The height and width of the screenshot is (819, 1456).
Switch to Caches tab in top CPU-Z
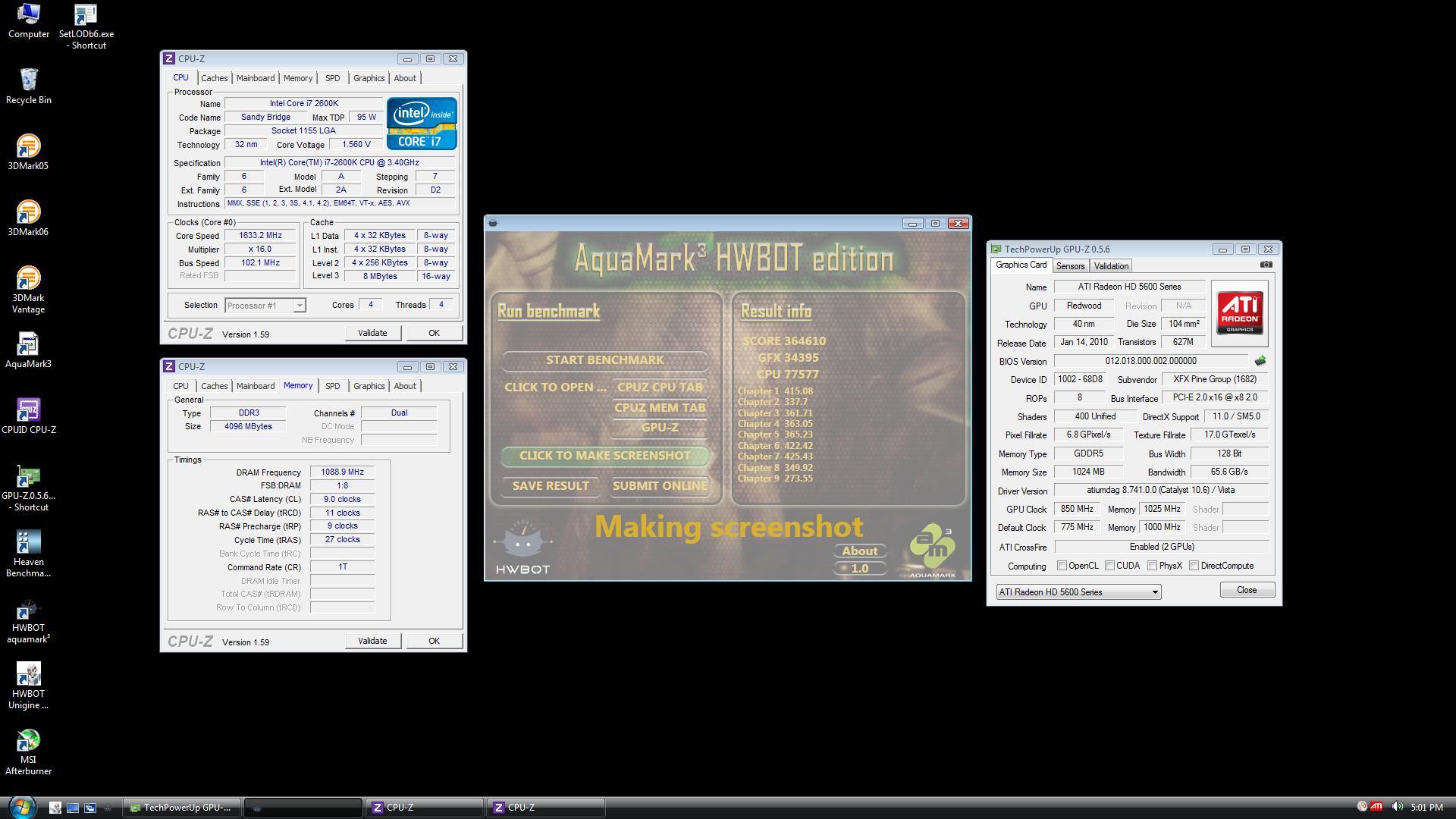[x=214, y=78]
